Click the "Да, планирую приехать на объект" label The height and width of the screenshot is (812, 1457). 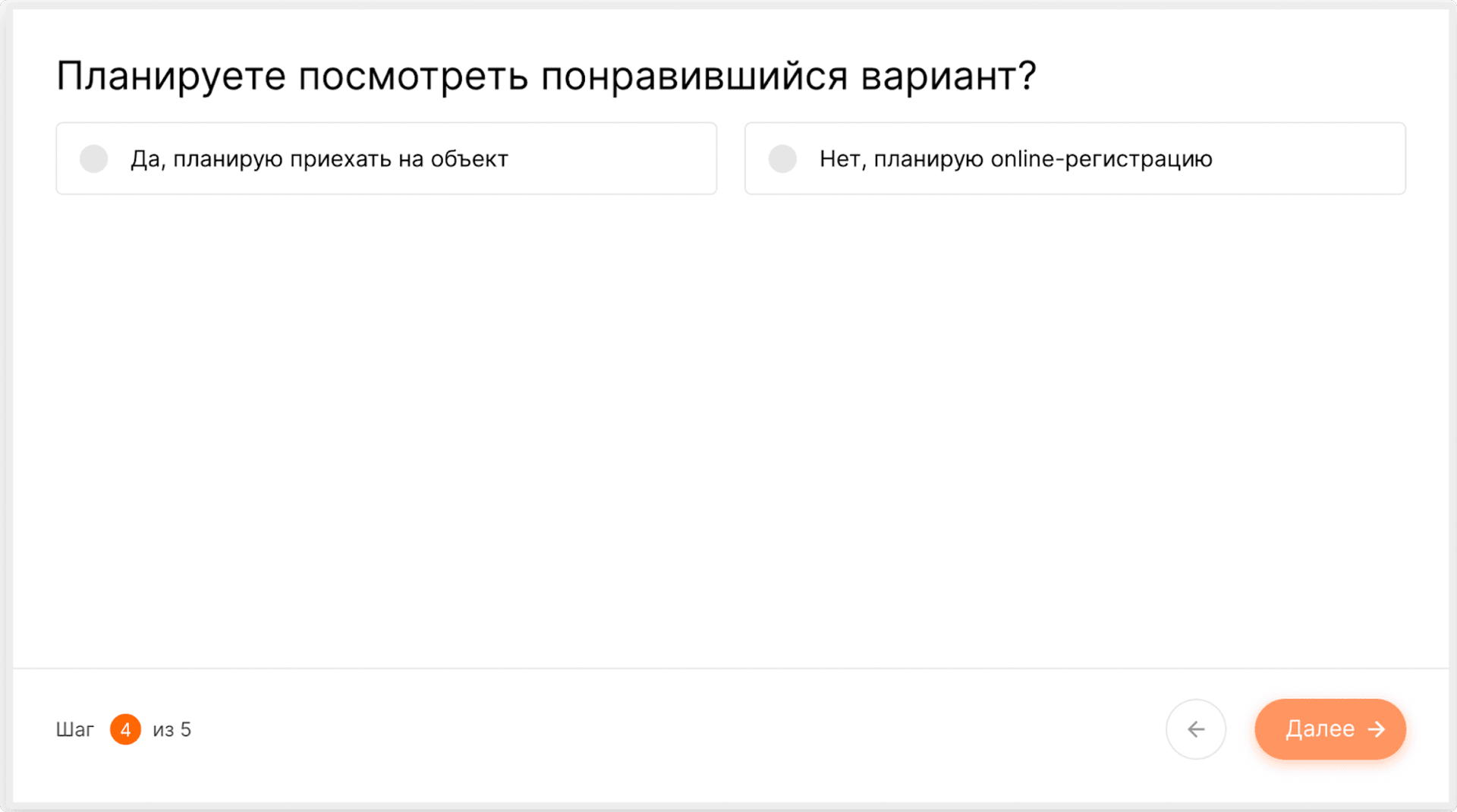coord(319,159)
